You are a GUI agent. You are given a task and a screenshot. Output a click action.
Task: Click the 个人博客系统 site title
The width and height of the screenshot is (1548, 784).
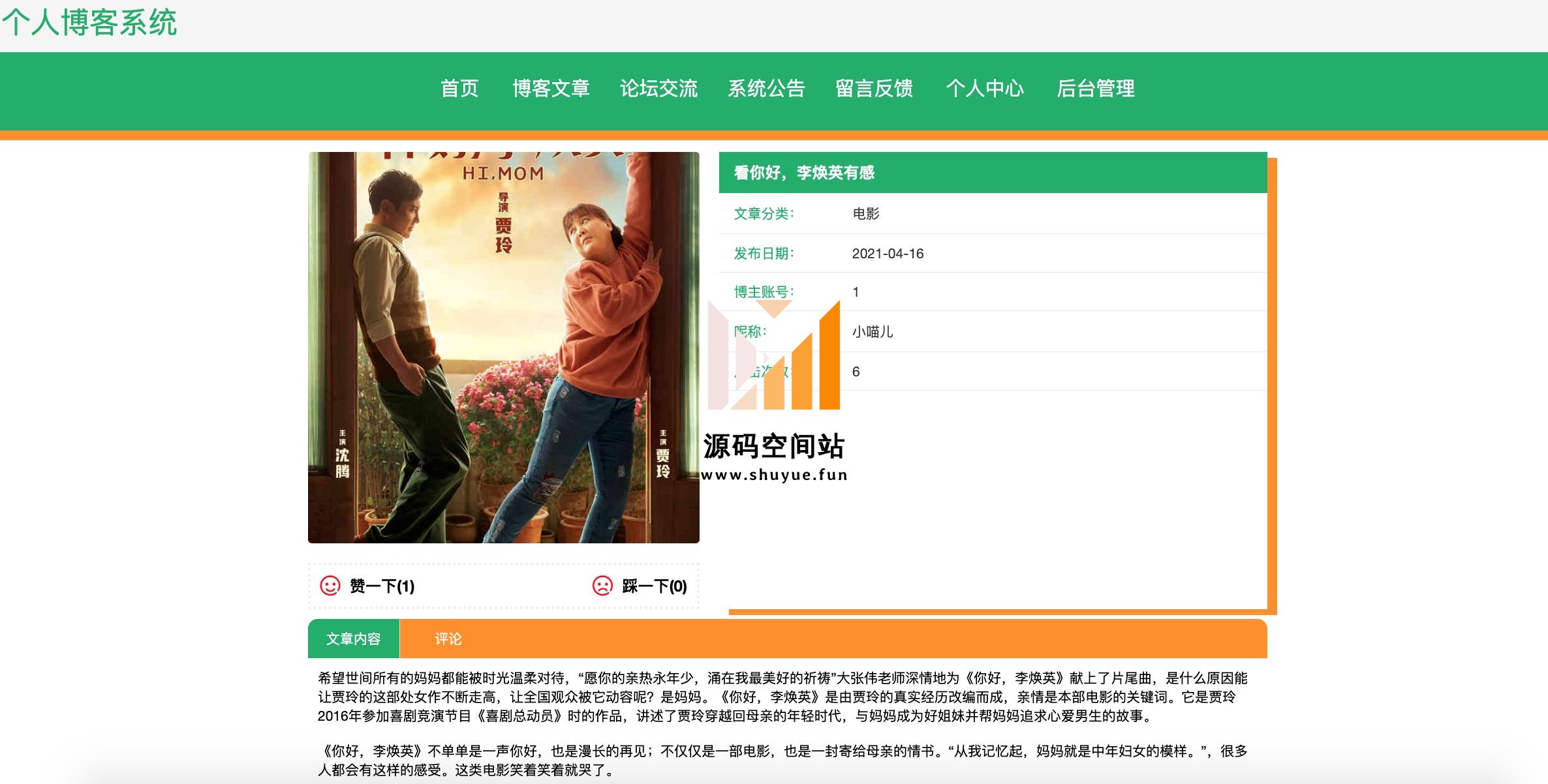click(89, 22)
